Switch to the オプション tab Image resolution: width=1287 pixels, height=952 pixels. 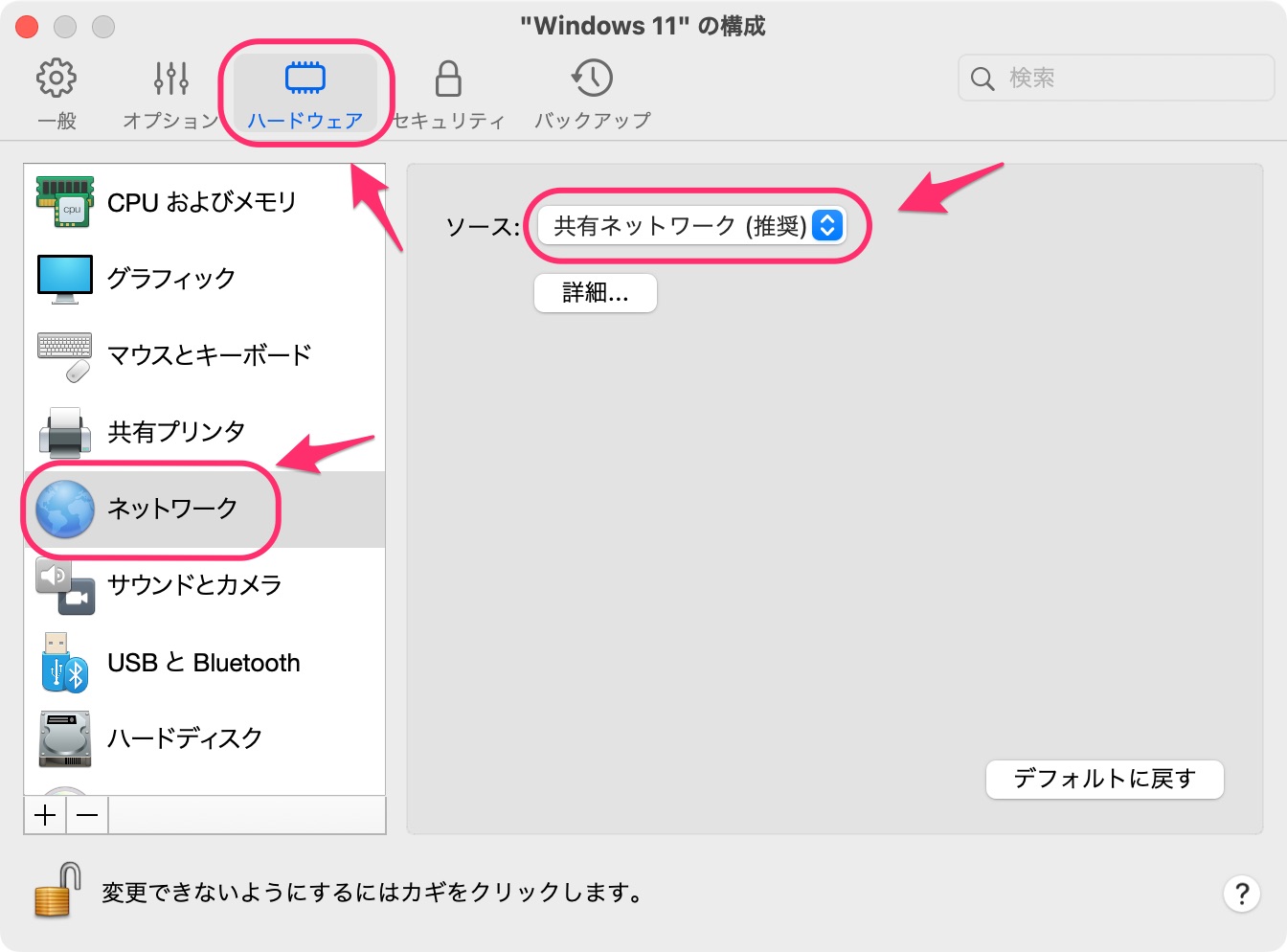coord(171,94)
